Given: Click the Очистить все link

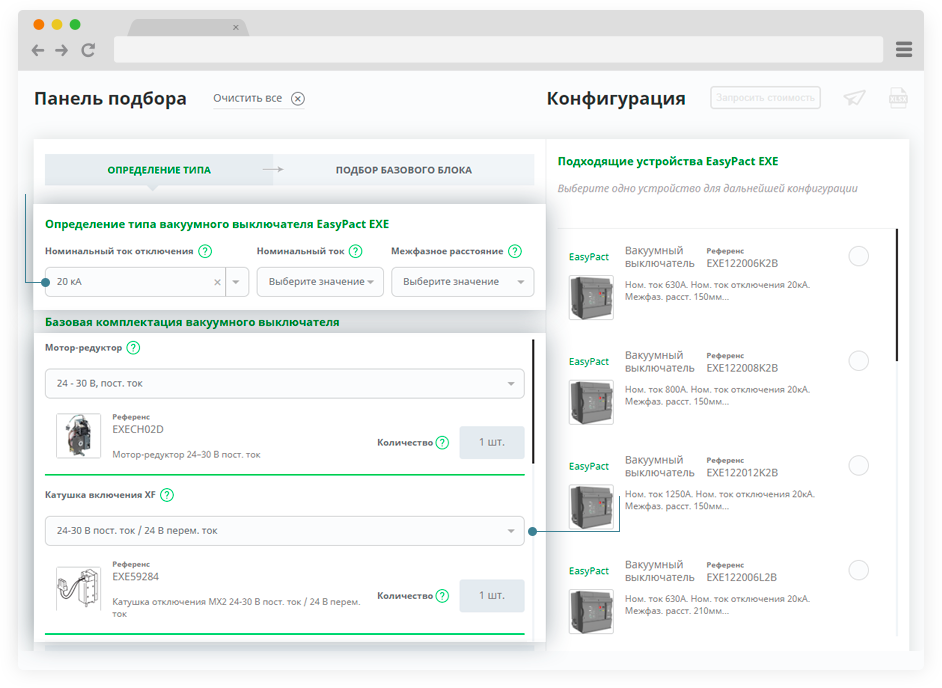Looking at the screenshot, I should [x=248, y=98].
